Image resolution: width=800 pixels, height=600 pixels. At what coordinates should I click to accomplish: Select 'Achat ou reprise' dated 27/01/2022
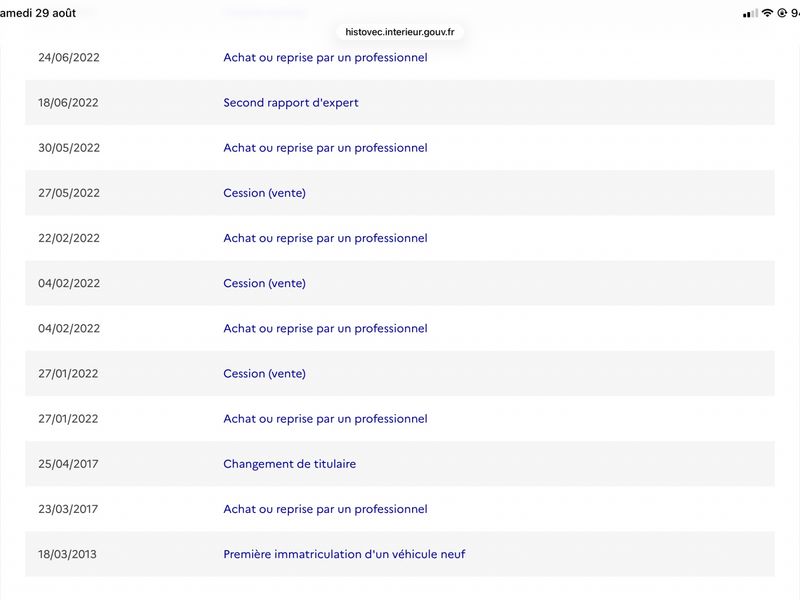pyautogui.click(x=325, y=419)
